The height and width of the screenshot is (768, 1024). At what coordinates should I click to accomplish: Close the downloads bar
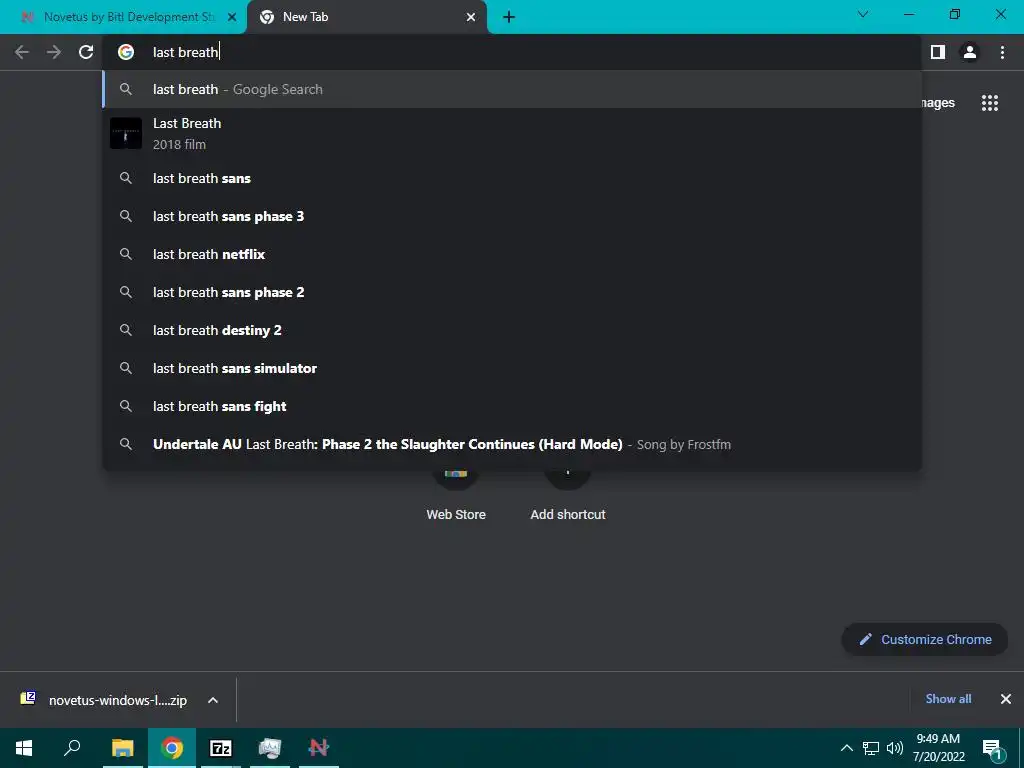tap(1006, 699)
